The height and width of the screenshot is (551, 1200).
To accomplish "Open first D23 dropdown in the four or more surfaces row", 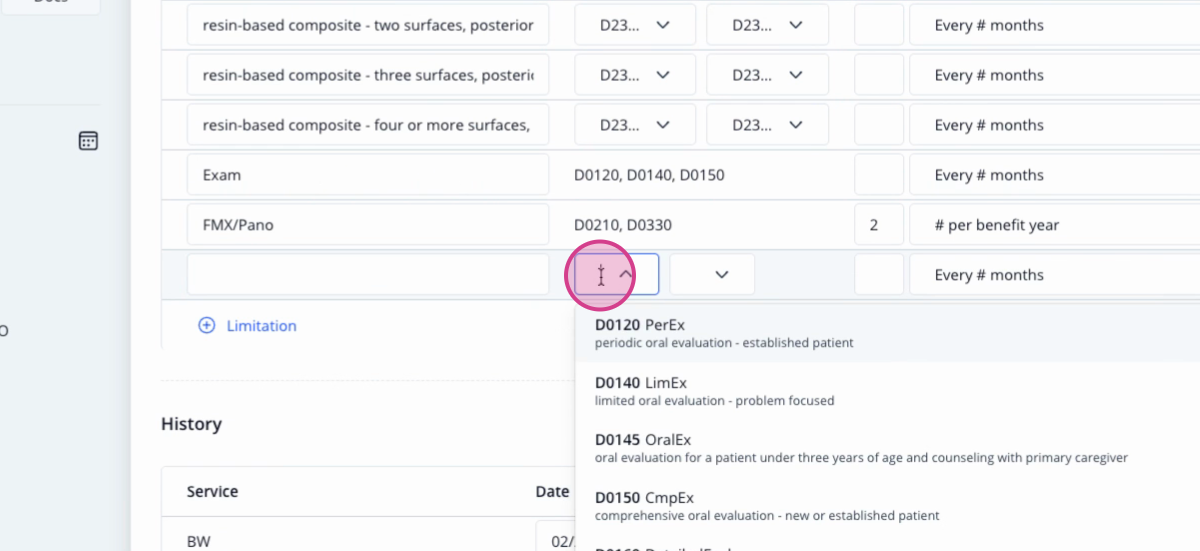I will click(635, 125).
